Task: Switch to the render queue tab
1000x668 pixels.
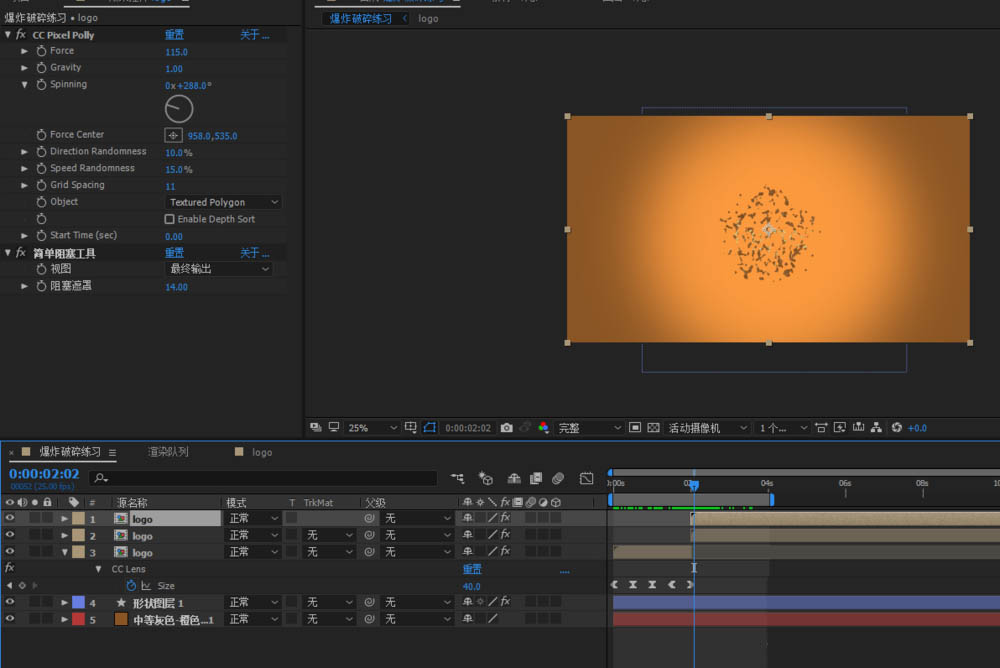Action: pyautogui.click(x=168, y=452)
